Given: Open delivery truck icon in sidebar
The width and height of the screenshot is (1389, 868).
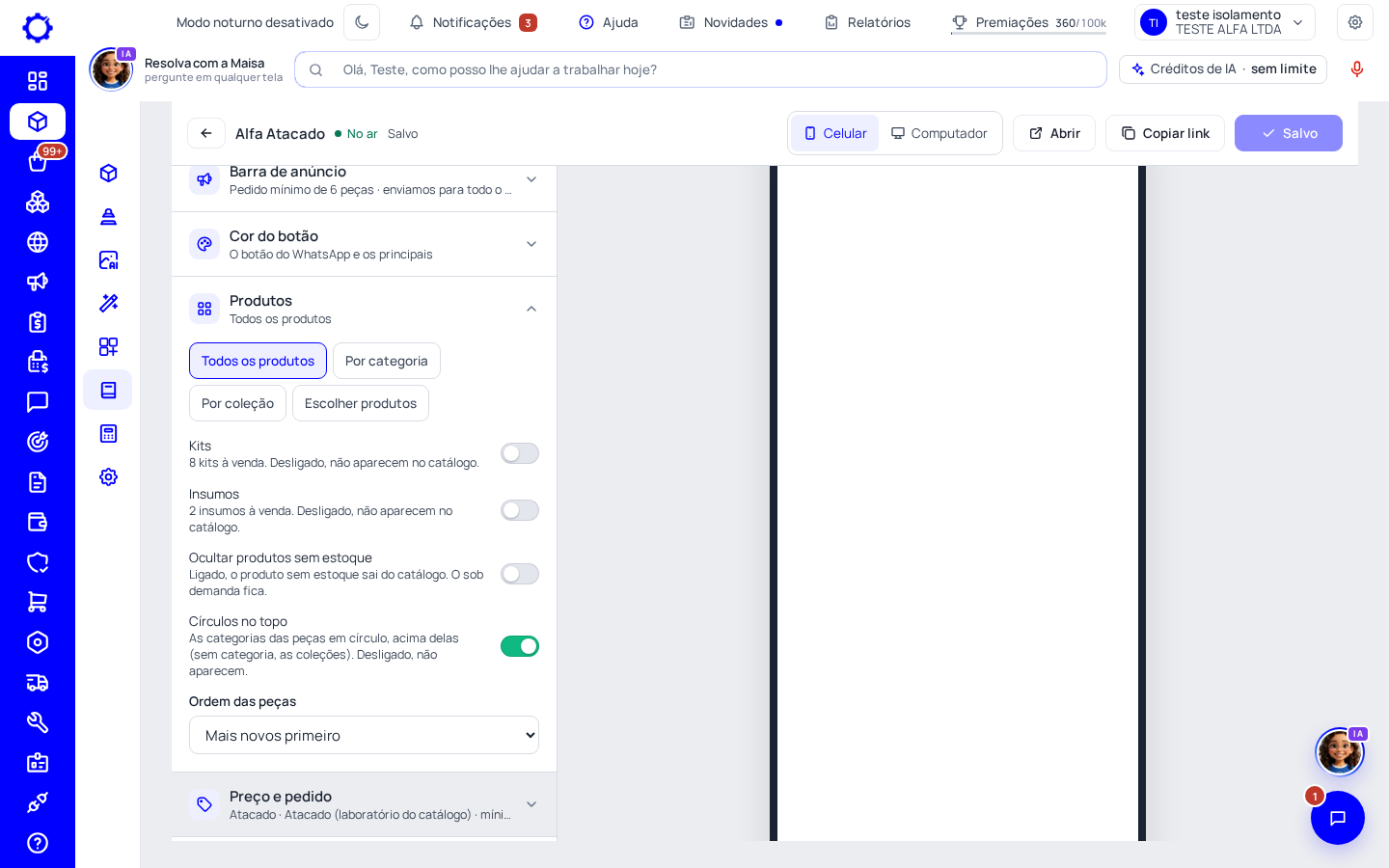Looking at the screenshot, I should [x=38, y=683].
